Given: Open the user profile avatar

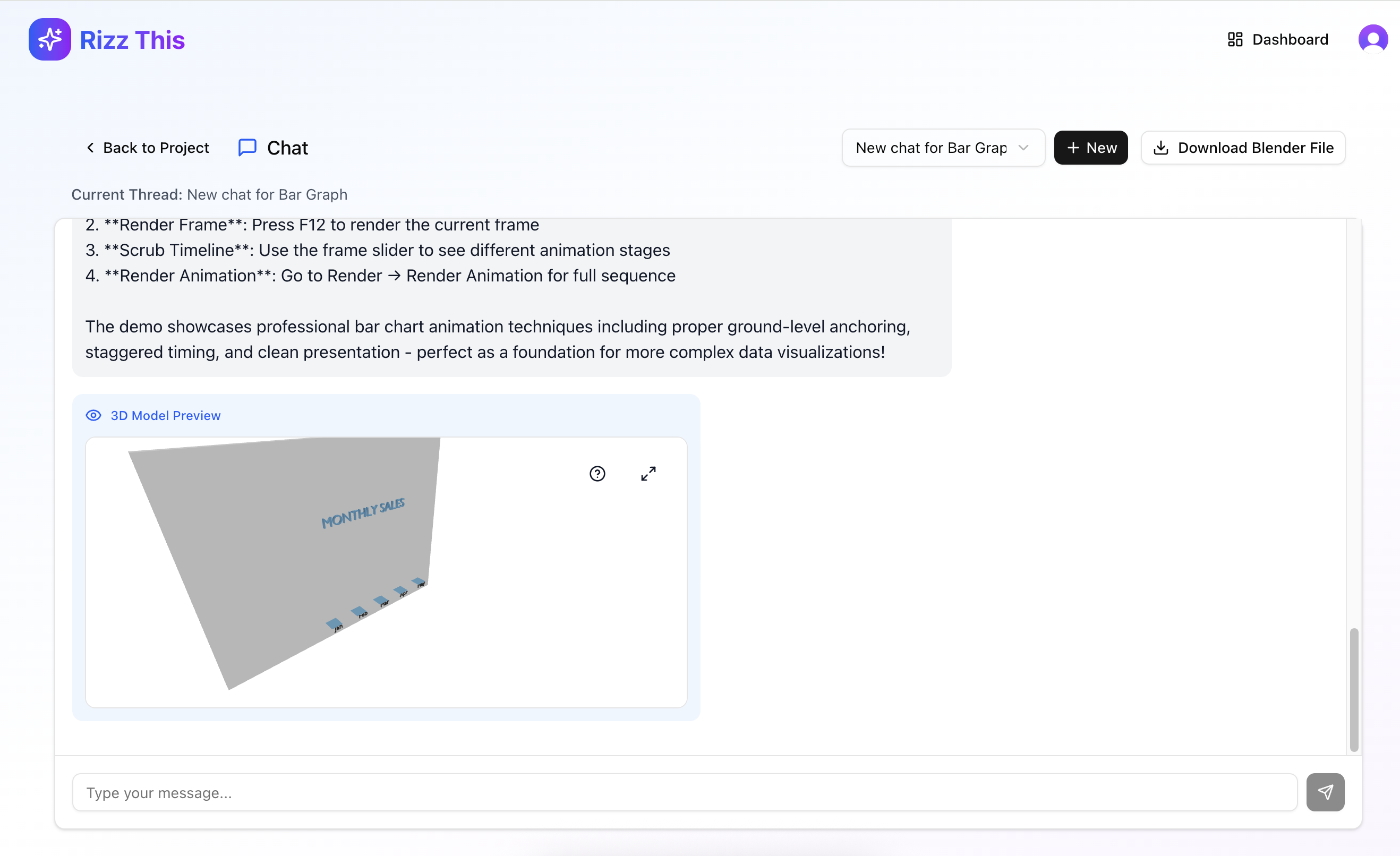Looking at the screenshot, I should coord(1373,40).
